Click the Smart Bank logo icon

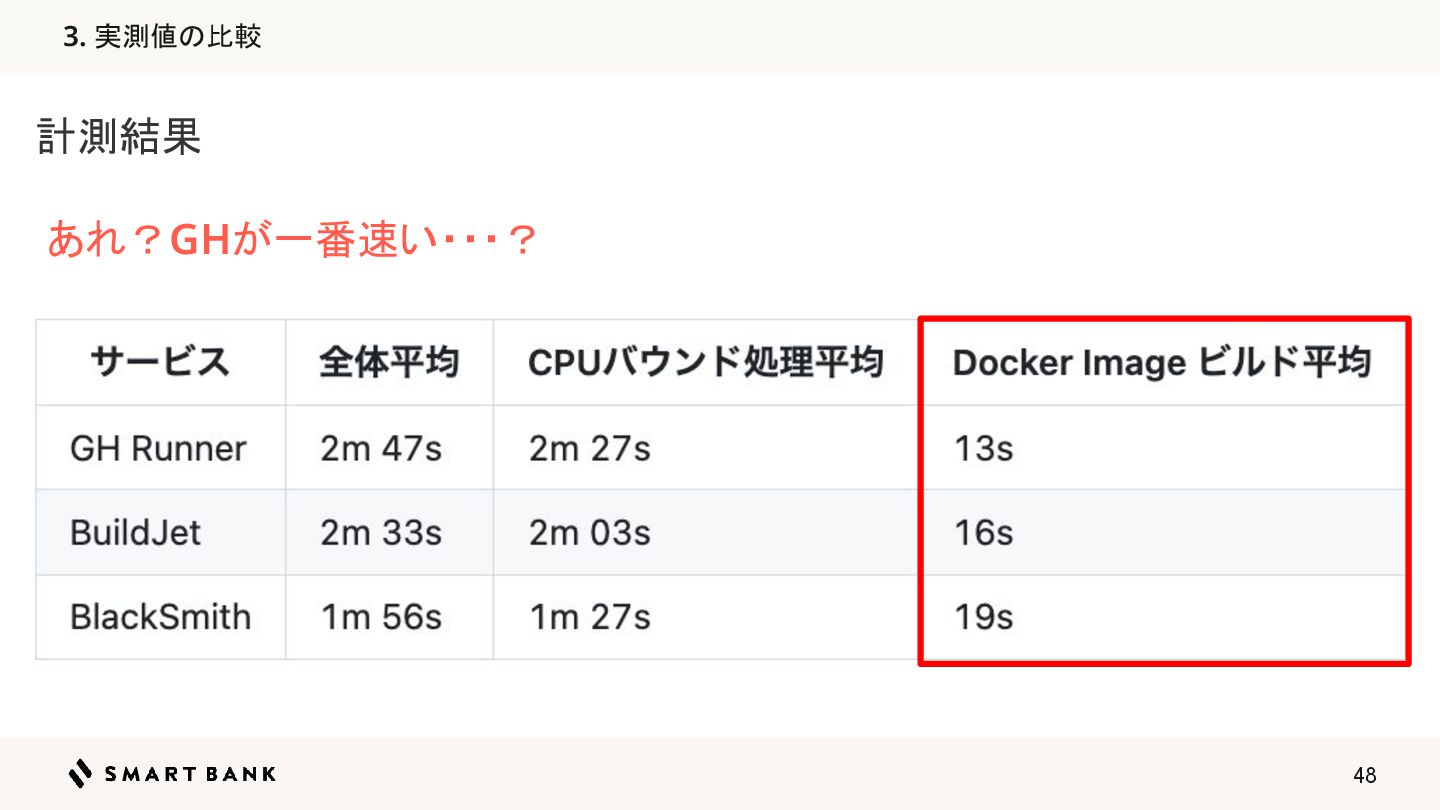[x=80, y=773]
